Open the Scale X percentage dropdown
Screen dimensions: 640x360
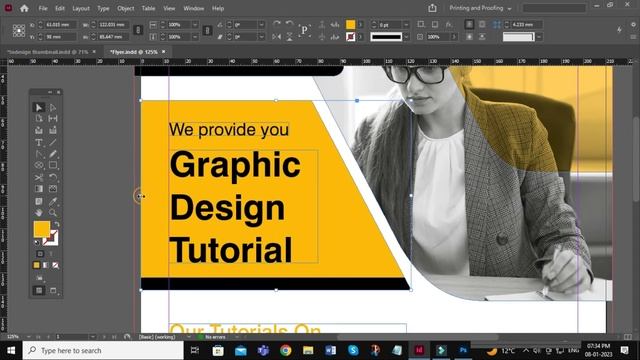click(195, 25)
